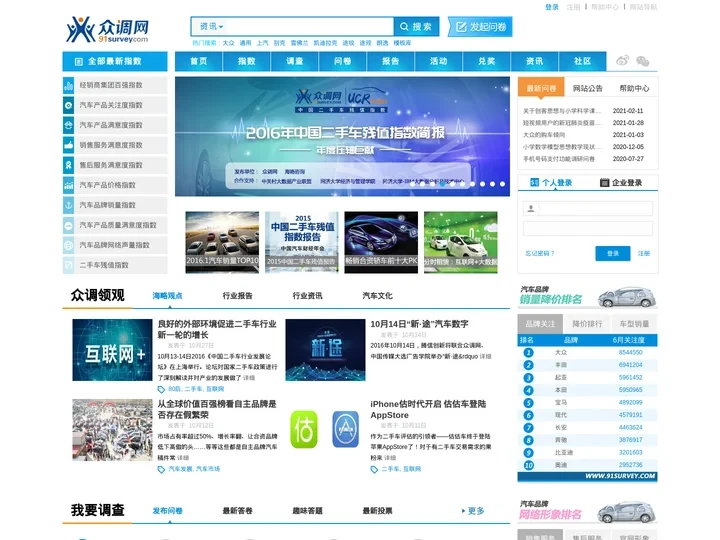Click the 登录 link in top bar
The width and height of the screenshot is (720, 540).
pos(552,7)
